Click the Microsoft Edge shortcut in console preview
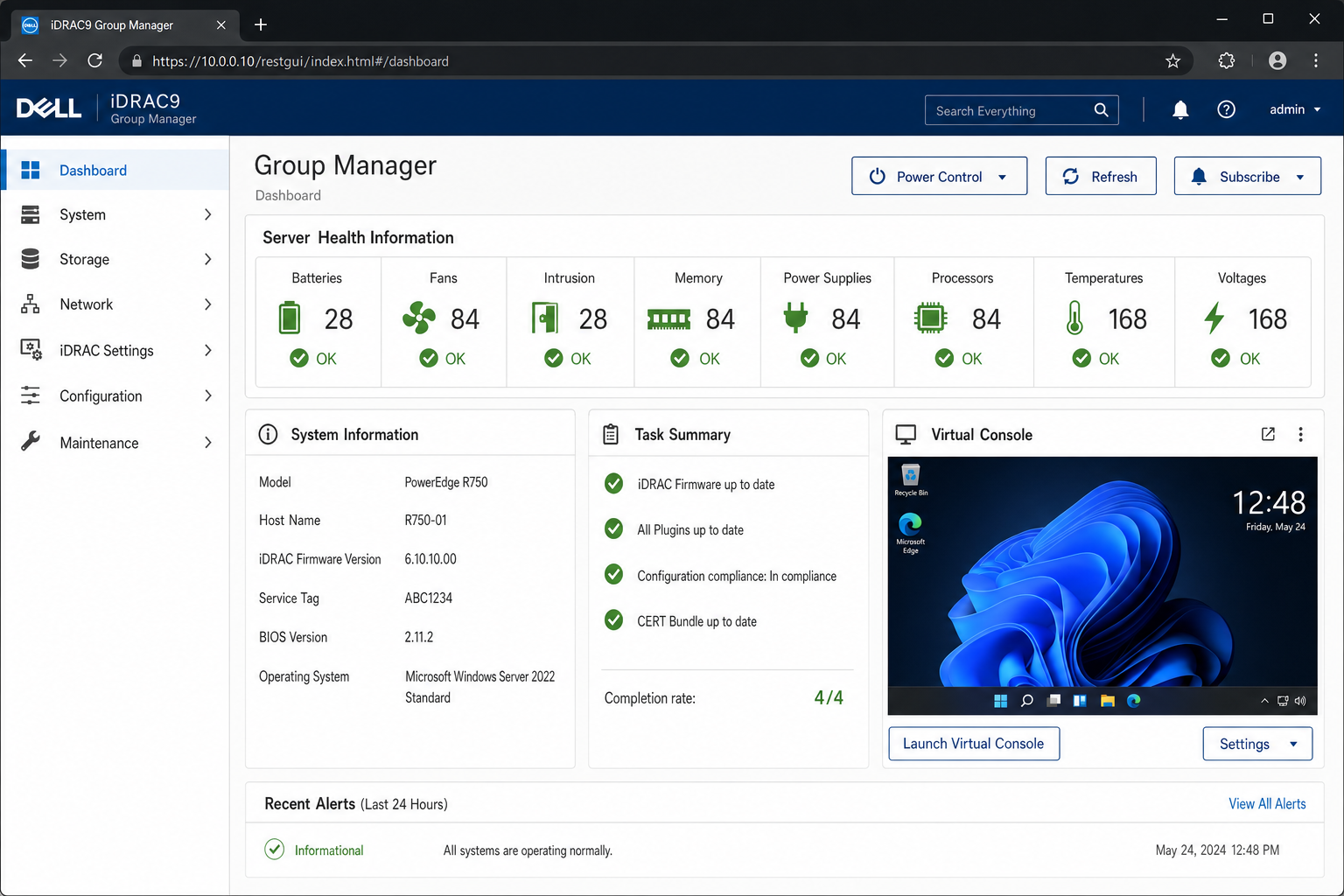The image size is (1344, 896). [x=910, y=533]
